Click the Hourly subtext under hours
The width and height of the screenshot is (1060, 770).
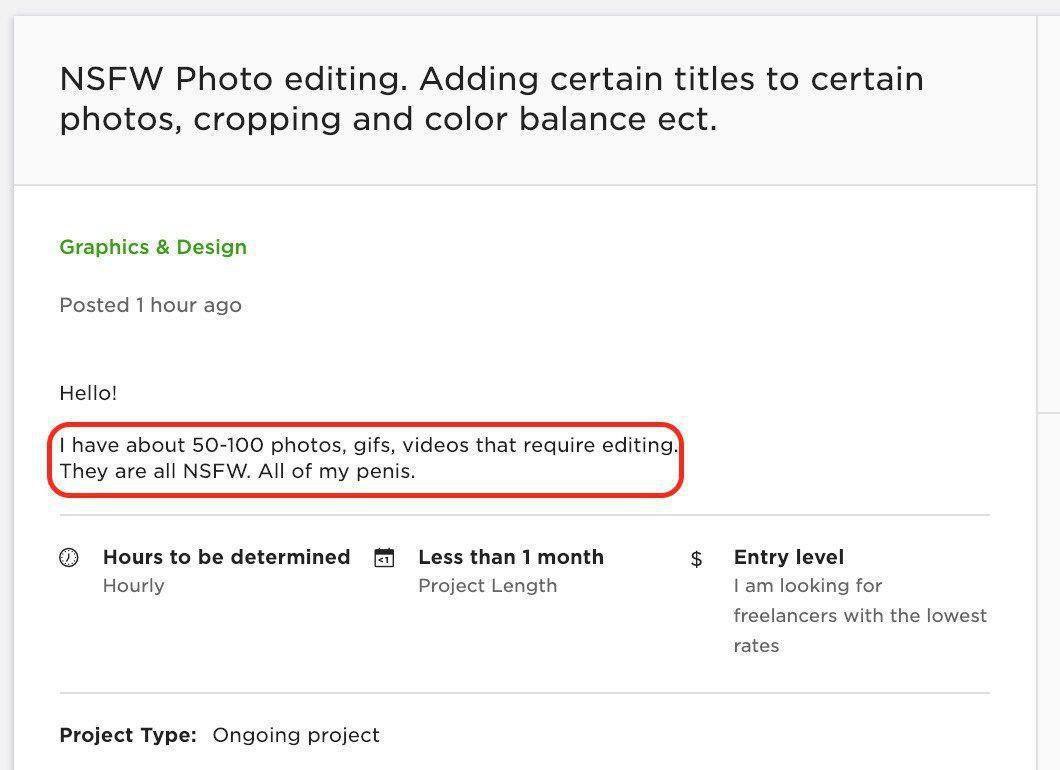click(133, 585)
